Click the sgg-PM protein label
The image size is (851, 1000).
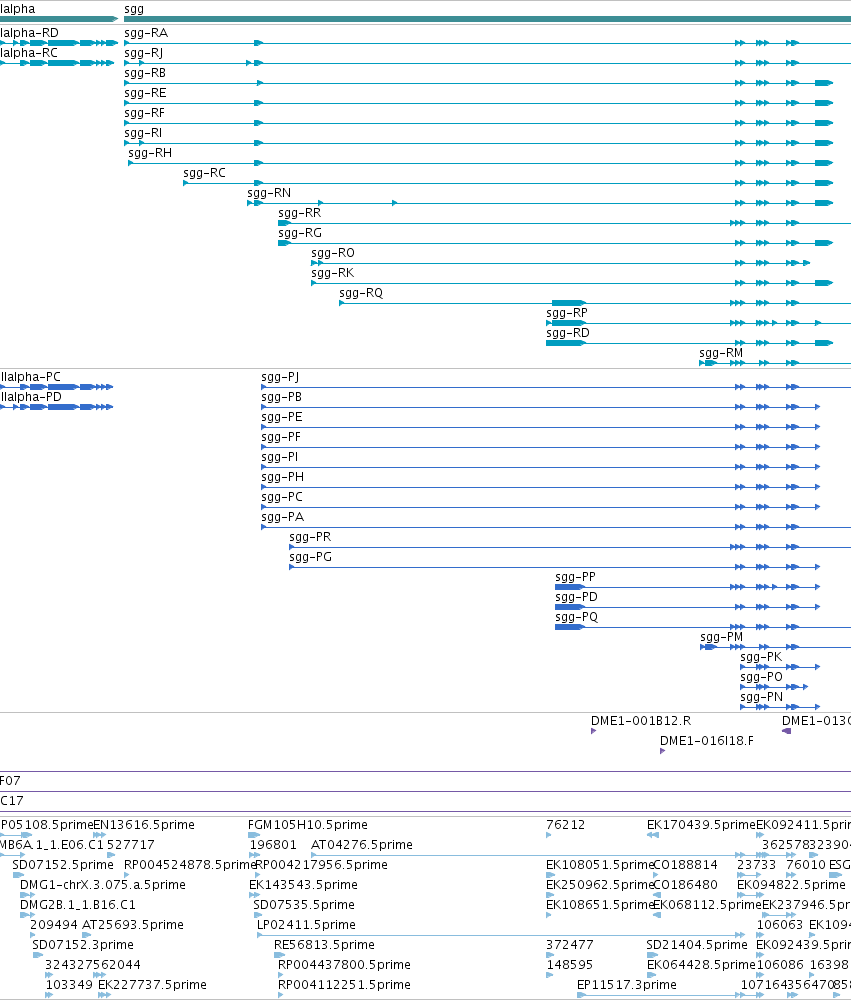[x=722, y=637]
